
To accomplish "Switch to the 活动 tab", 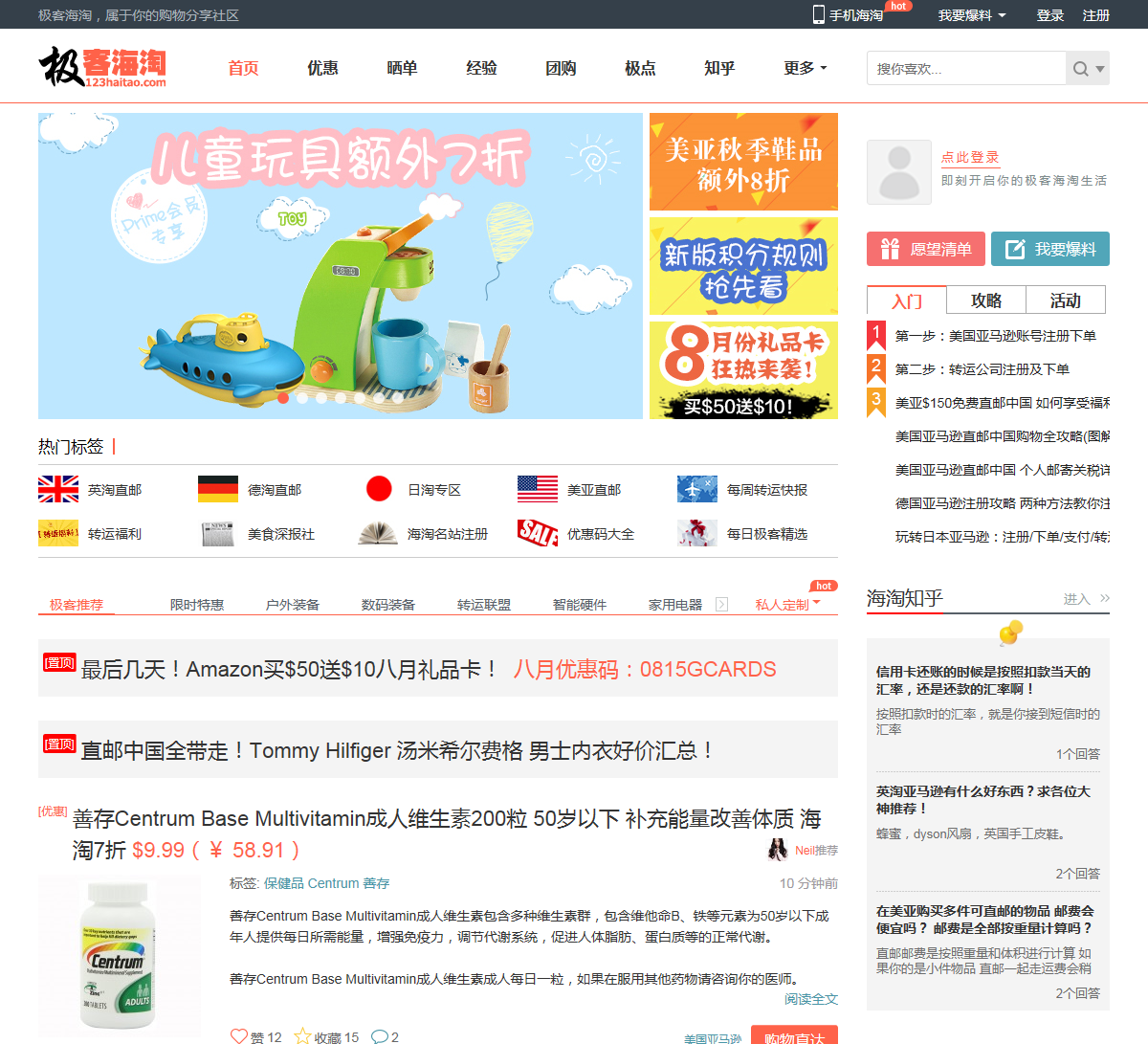I will tap(1066, 300).
